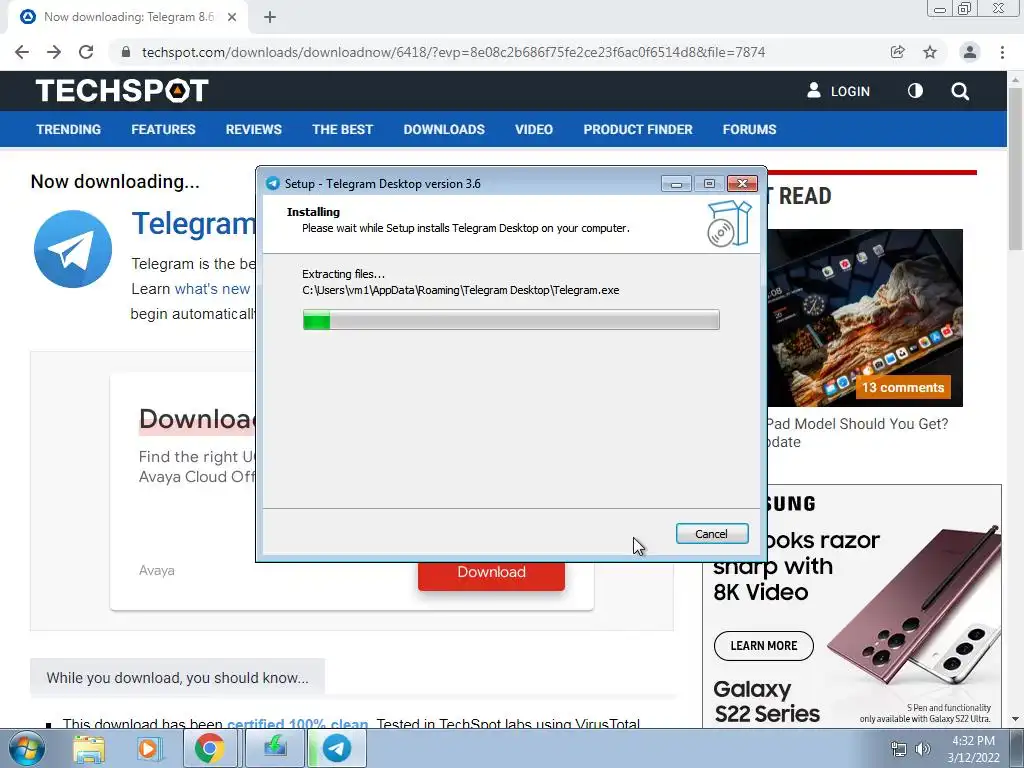1024x768 pixels.
Task: Click the volume speaker tray icon
Action: tap(922, 749)
